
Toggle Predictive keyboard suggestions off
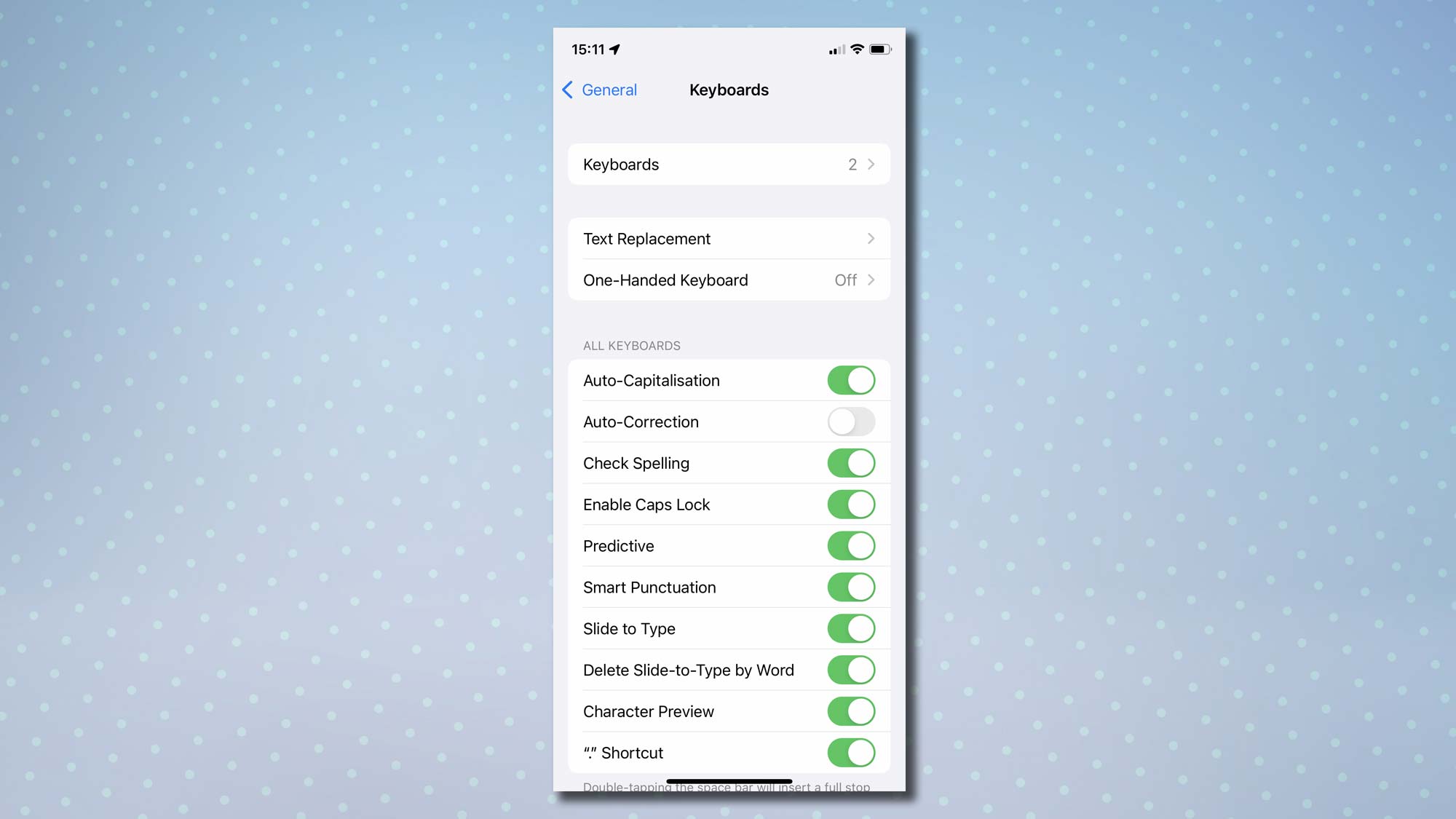850,546
